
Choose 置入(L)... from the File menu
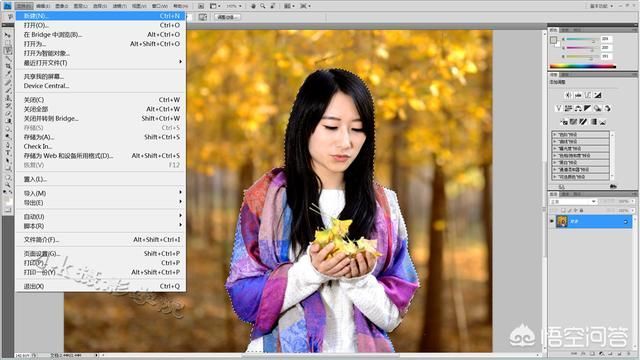[x=101, y=179]
